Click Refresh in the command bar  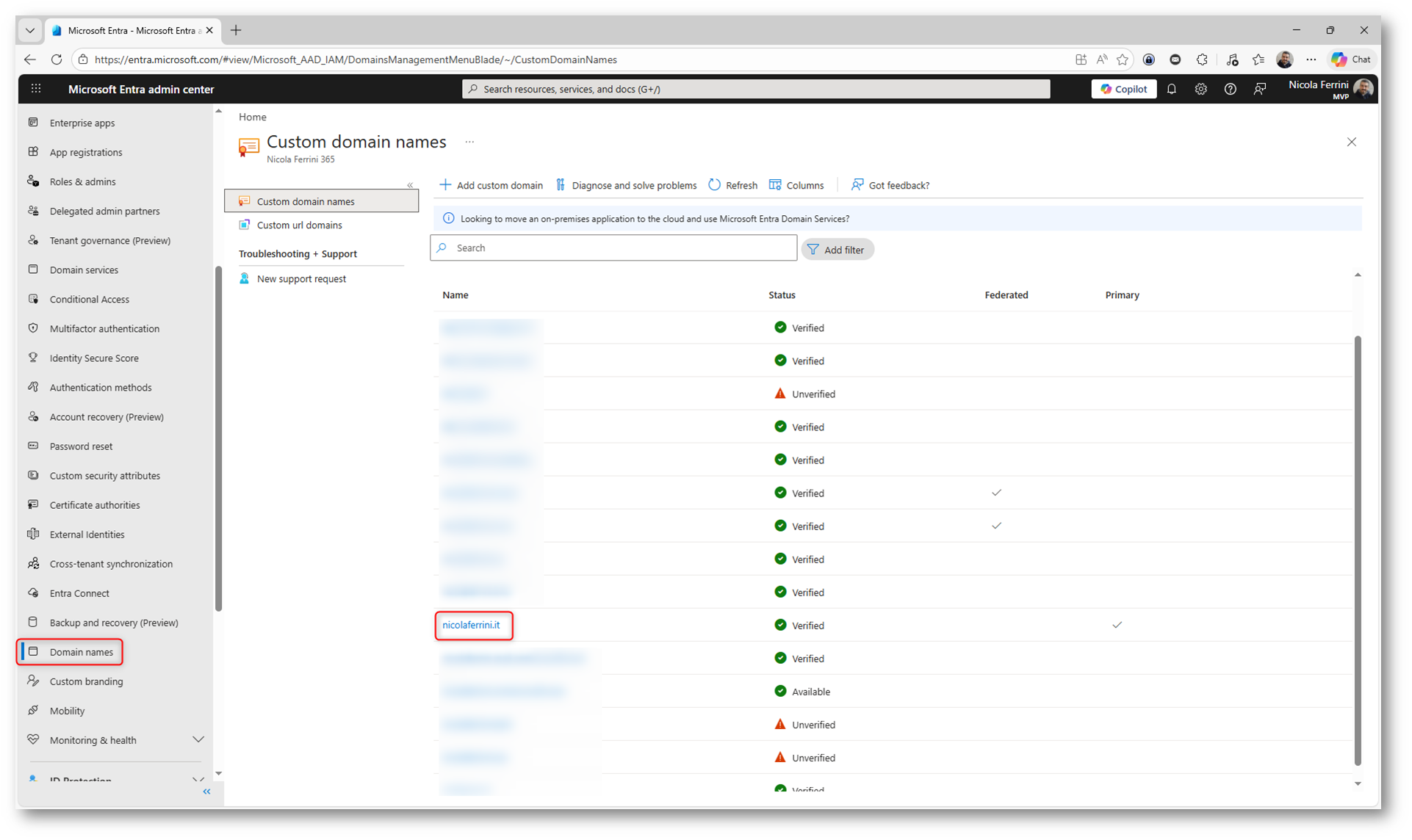click(732, 185)
